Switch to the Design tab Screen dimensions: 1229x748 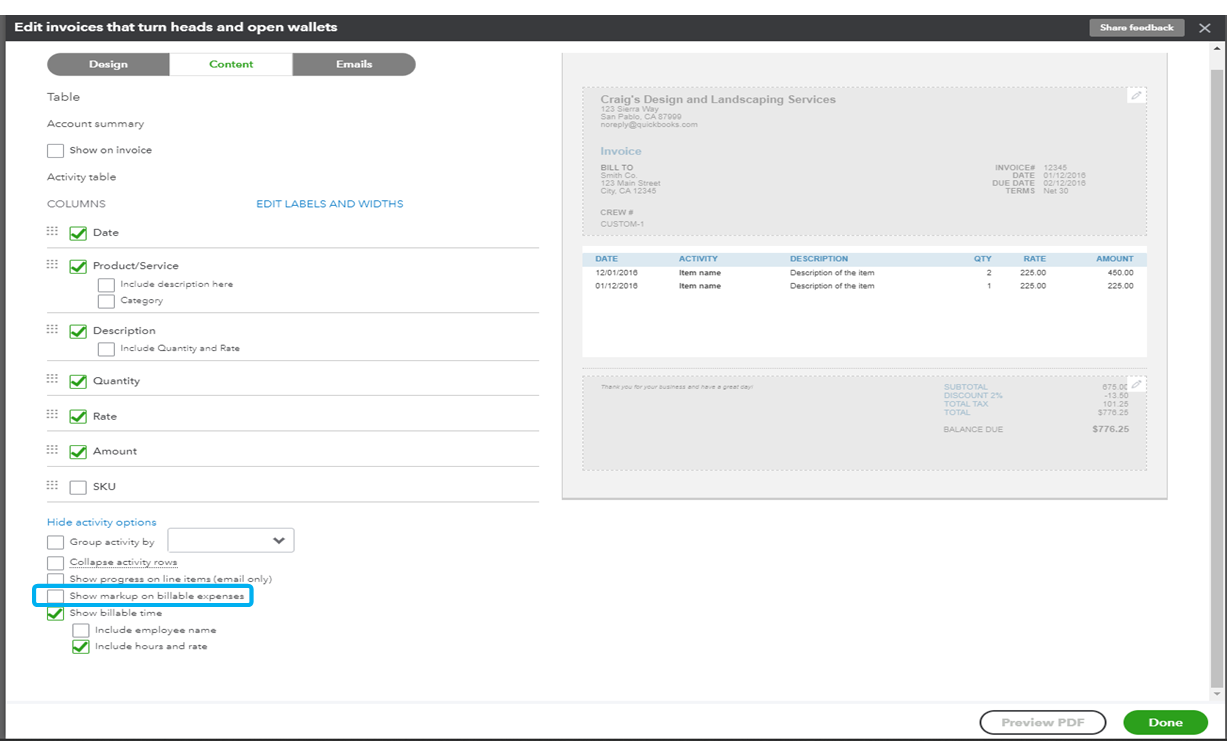(x=108, y=64)
